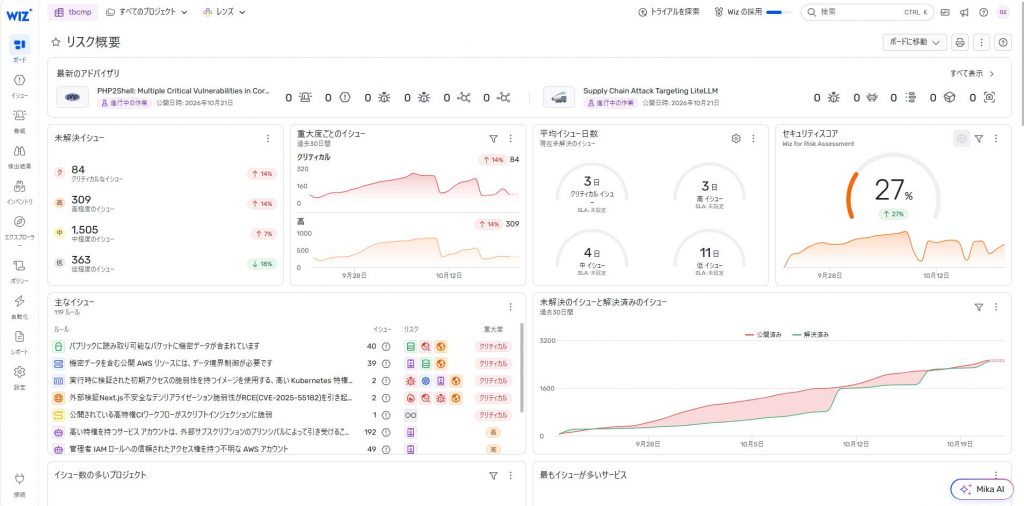Open 重大度ごとのイシュー widget three-dot menu
The image size is (1024, 506).
[x=511, y=138]
